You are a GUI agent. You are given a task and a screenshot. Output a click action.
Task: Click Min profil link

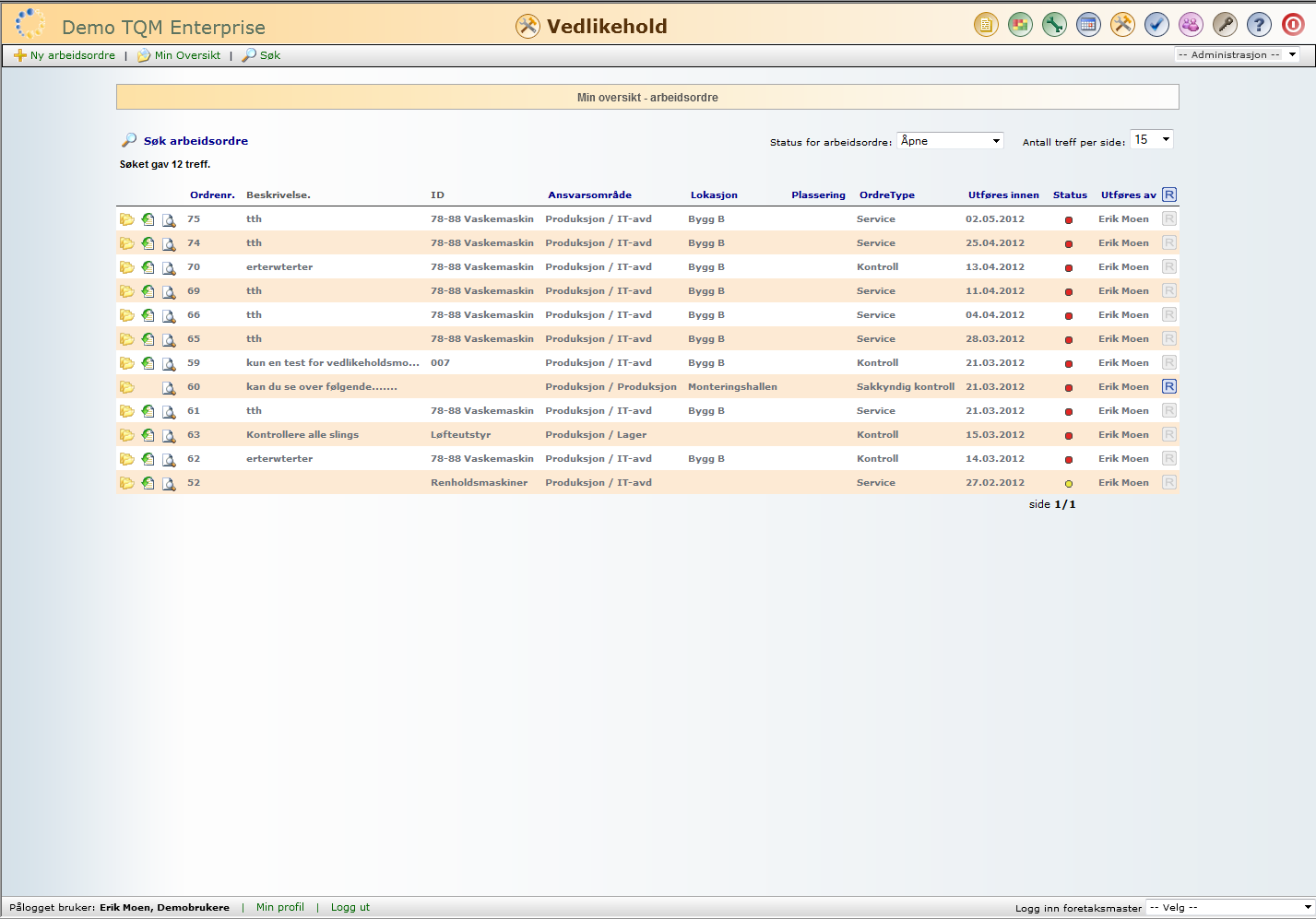[280, 907]
